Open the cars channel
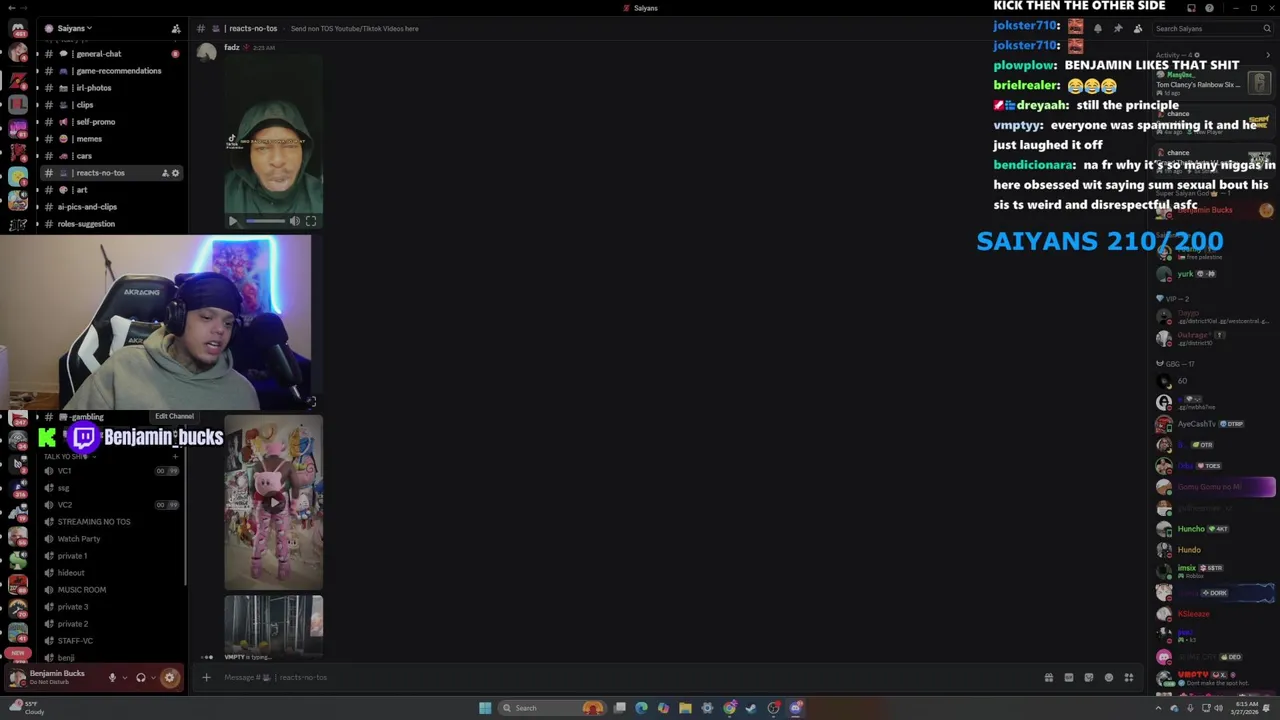 click(110, 156)
